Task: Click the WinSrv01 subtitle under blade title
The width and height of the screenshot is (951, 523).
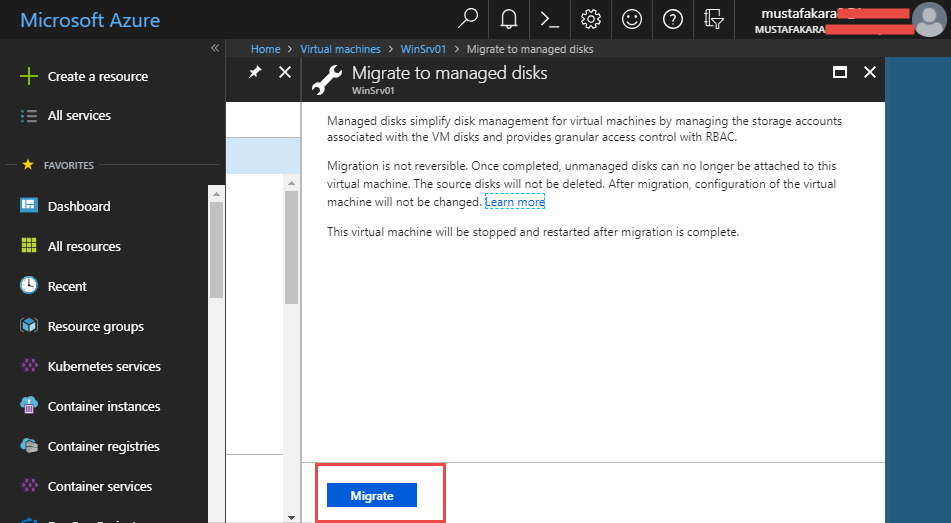Action: click(373, 90)
